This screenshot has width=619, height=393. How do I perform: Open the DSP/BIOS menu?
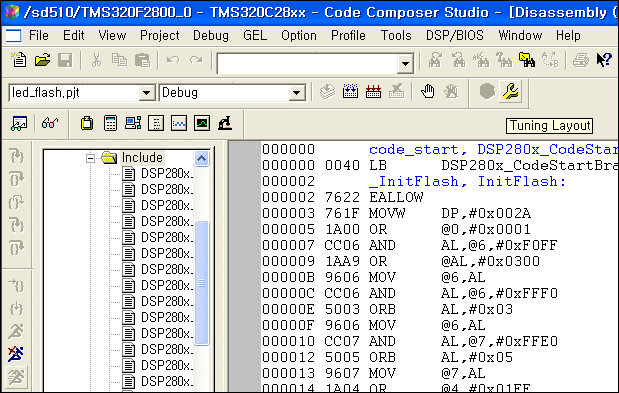455,36
